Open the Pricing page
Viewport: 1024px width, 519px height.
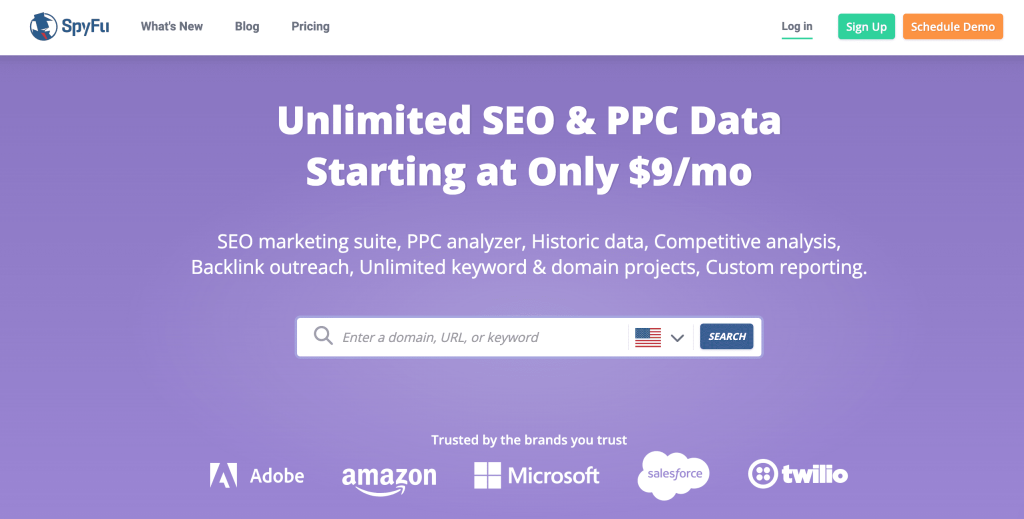[x=310, y=26]
